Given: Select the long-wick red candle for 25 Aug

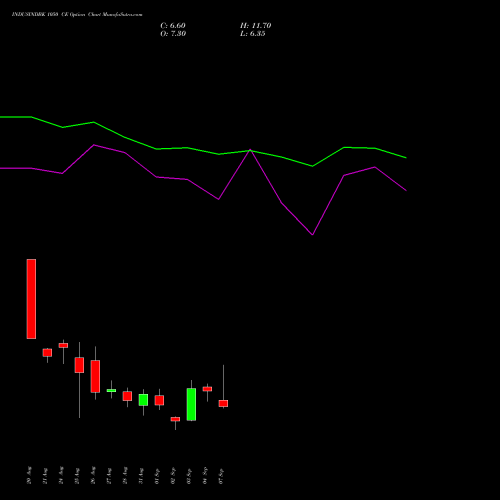Looking at the screenshot, I should click(79, 365).
